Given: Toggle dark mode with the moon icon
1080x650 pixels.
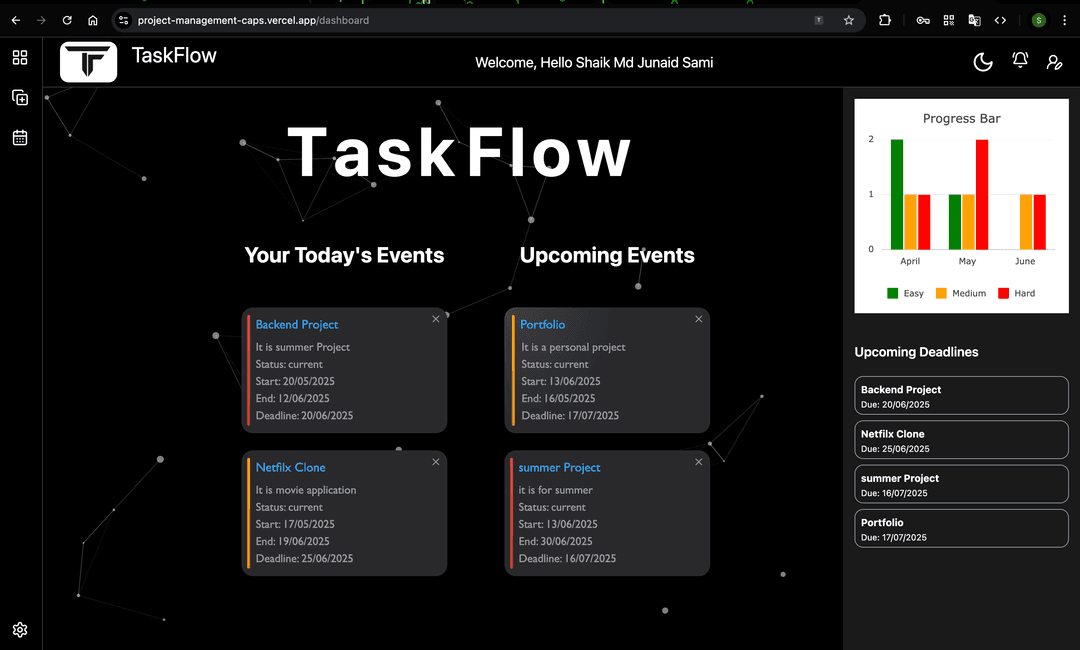Looking at the screenshot, I should click(x=982, y=61).
